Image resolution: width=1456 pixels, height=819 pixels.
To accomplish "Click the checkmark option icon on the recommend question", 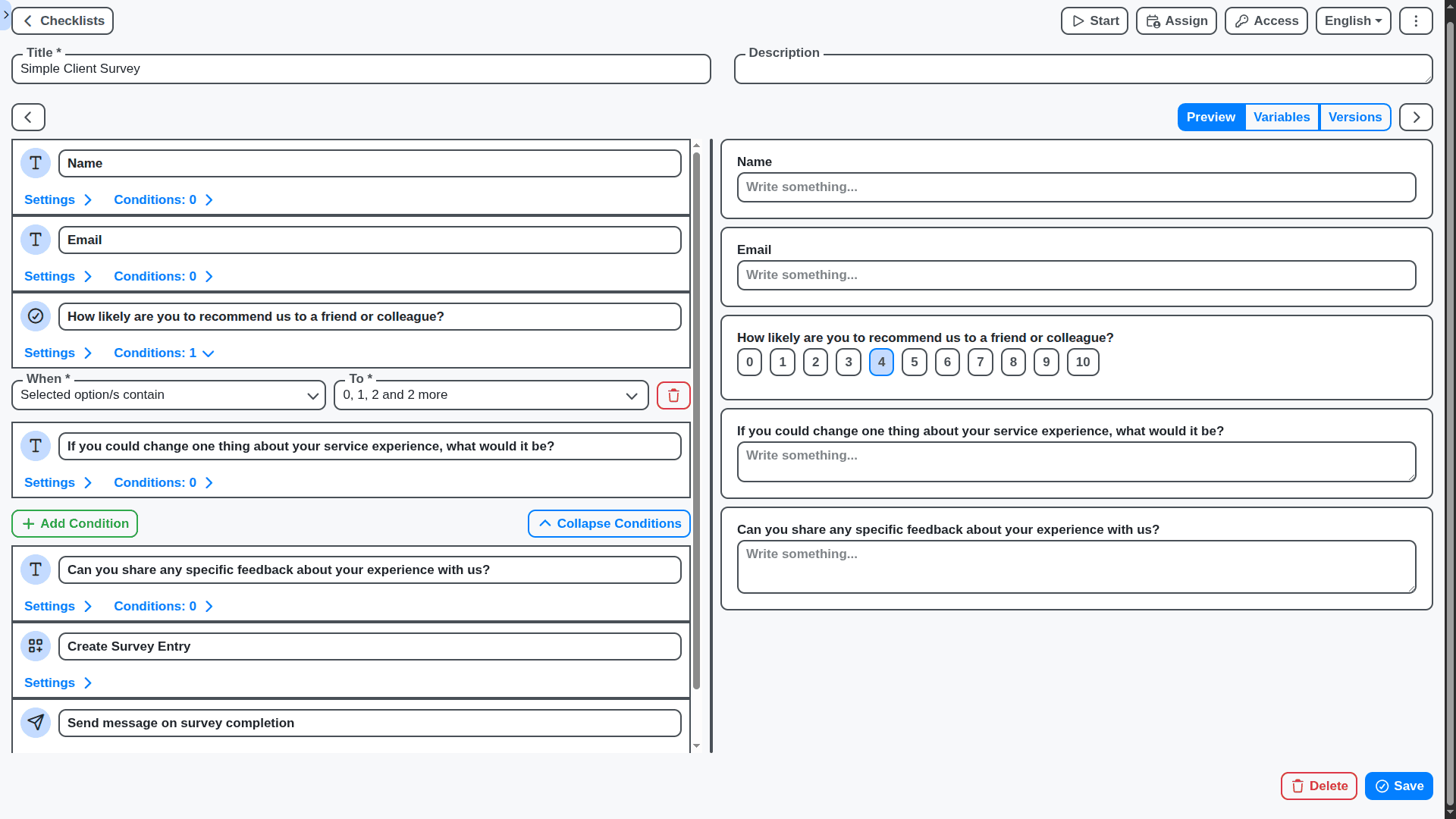I will pyautogui.click(x=35, y=316).
